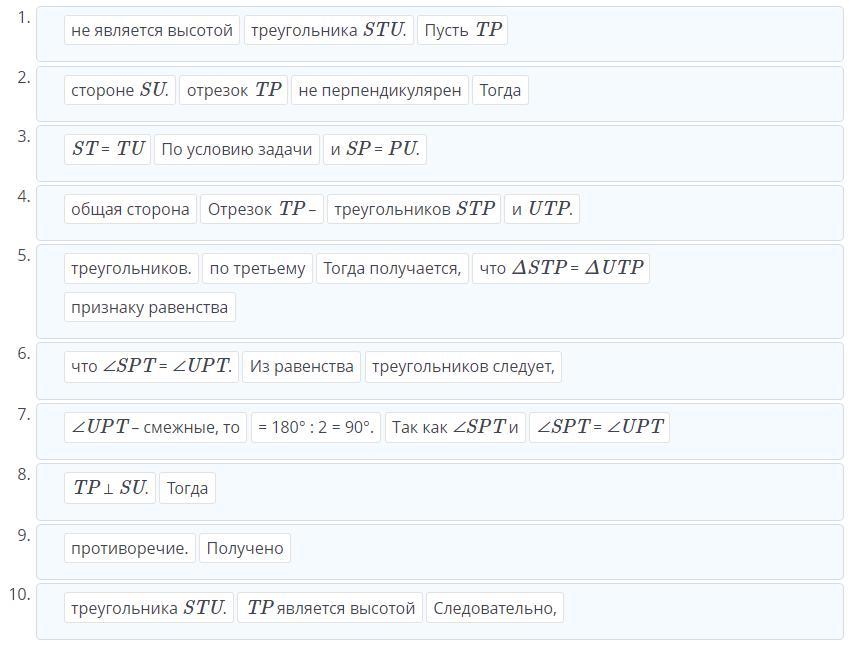Image resolution: width=851 pixels, height=653 pixels.
Task: Select the 'сторонe SU.' tile in row 2
Action: tap(120, 90)
